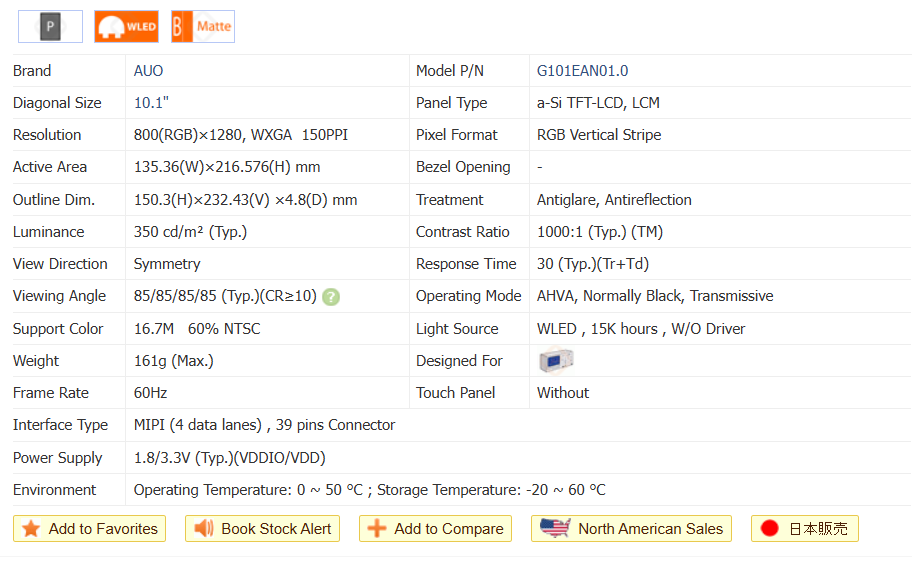Viewport: 912px width, 561px height.
Task: Click the AUO brand value
Action: coord(148,71)
